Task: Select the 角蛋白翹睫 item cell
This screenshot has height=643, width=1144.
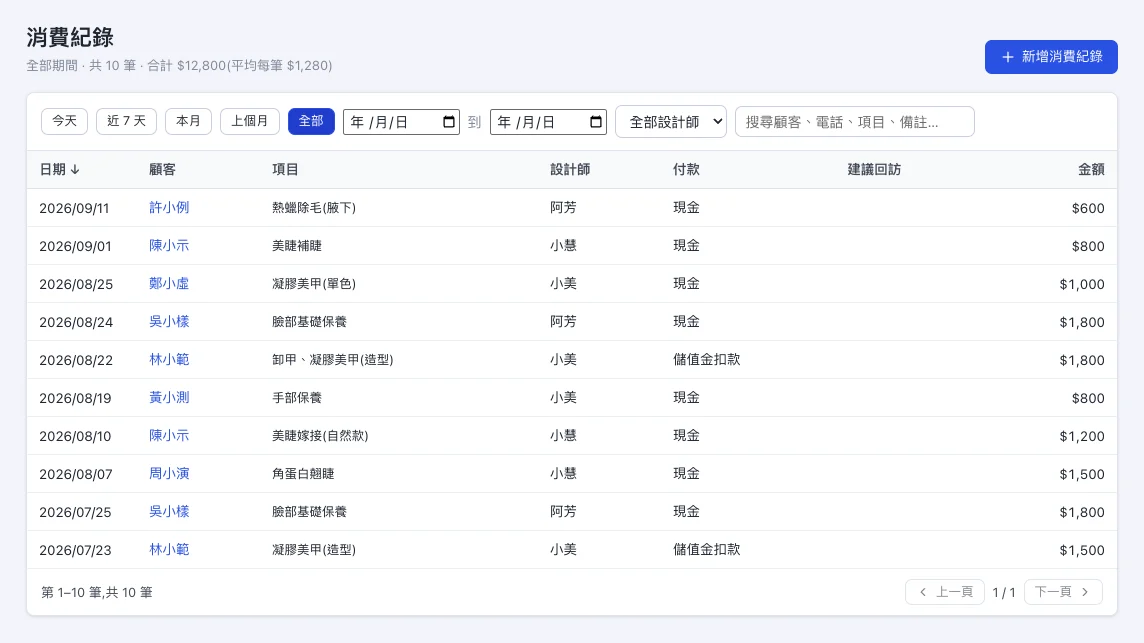Action: (x=303, y=474)
